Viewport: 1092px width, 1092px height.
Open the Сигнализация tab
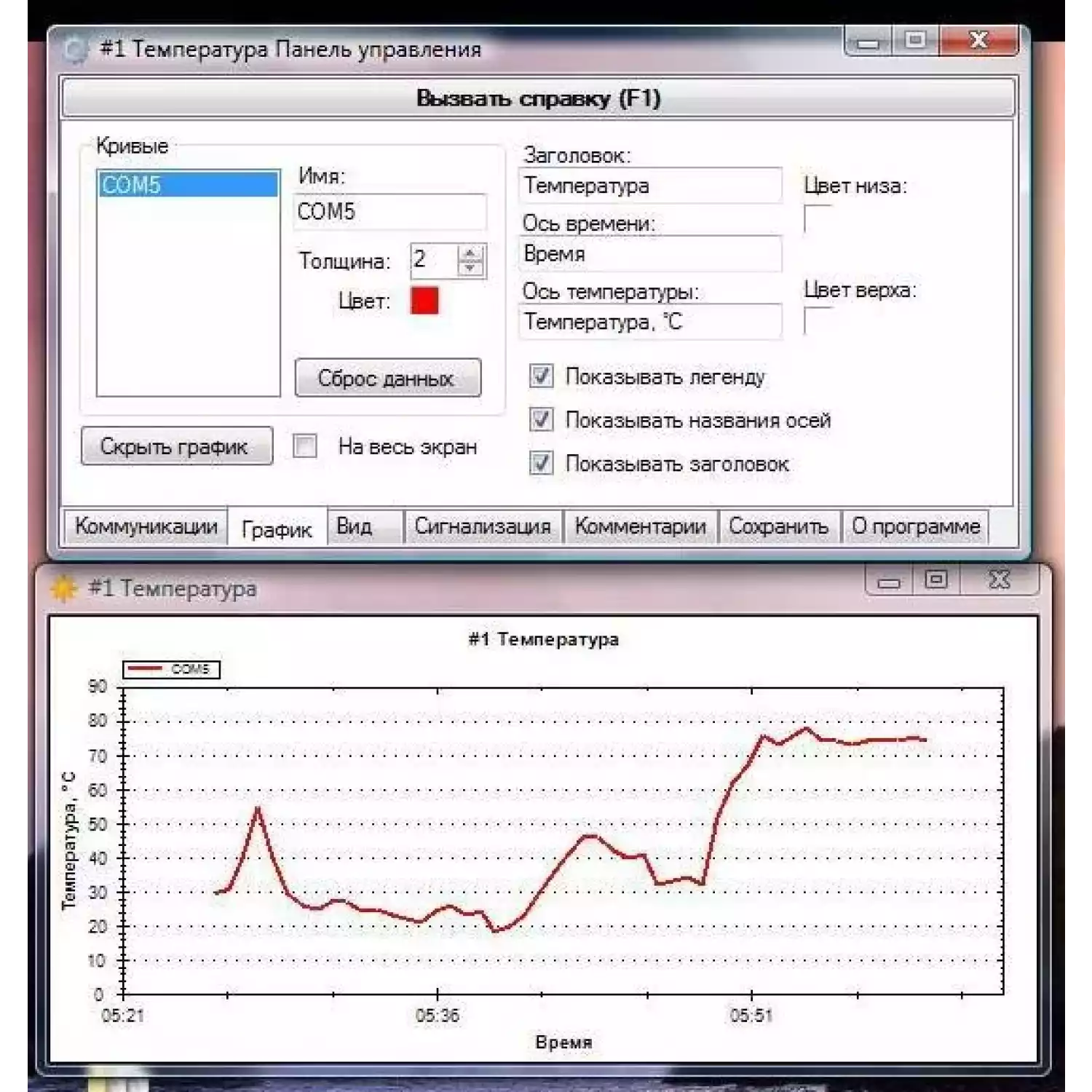483,526
